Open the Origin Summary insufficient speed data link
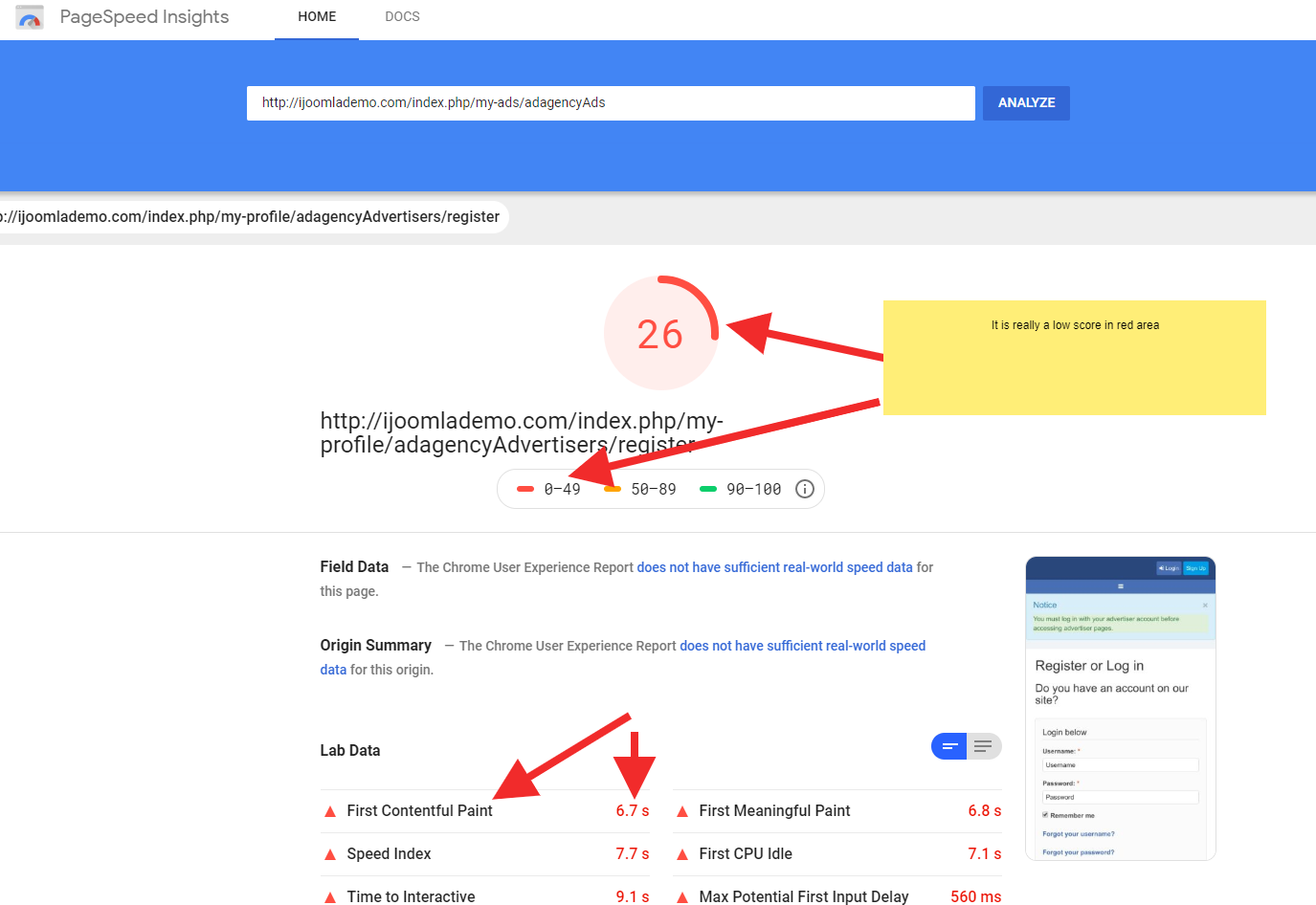The image size is (1316, 905). click(x=623, y=658)
